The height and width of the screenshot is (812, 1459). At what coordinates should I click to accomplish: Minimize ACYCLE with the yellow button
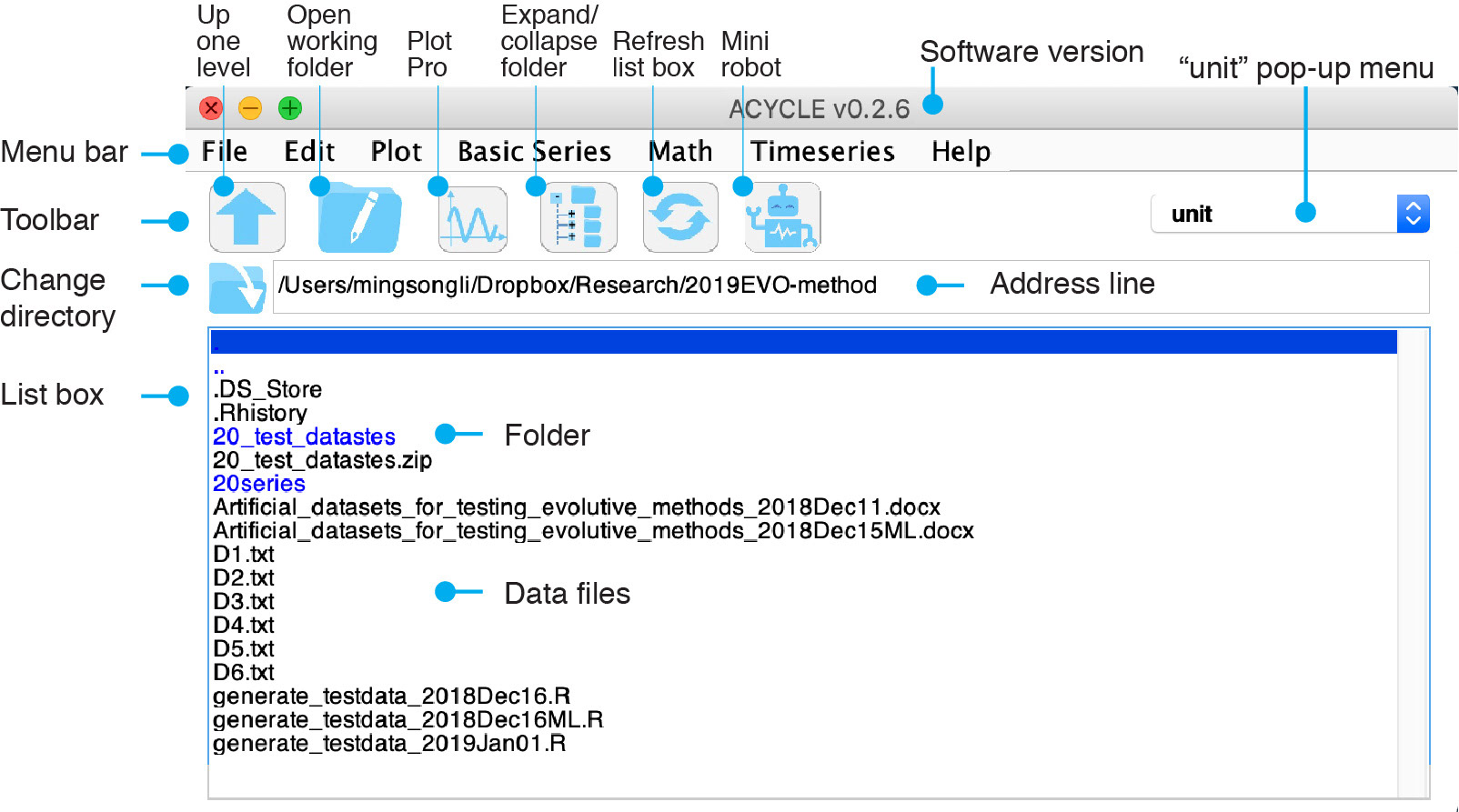250,108
